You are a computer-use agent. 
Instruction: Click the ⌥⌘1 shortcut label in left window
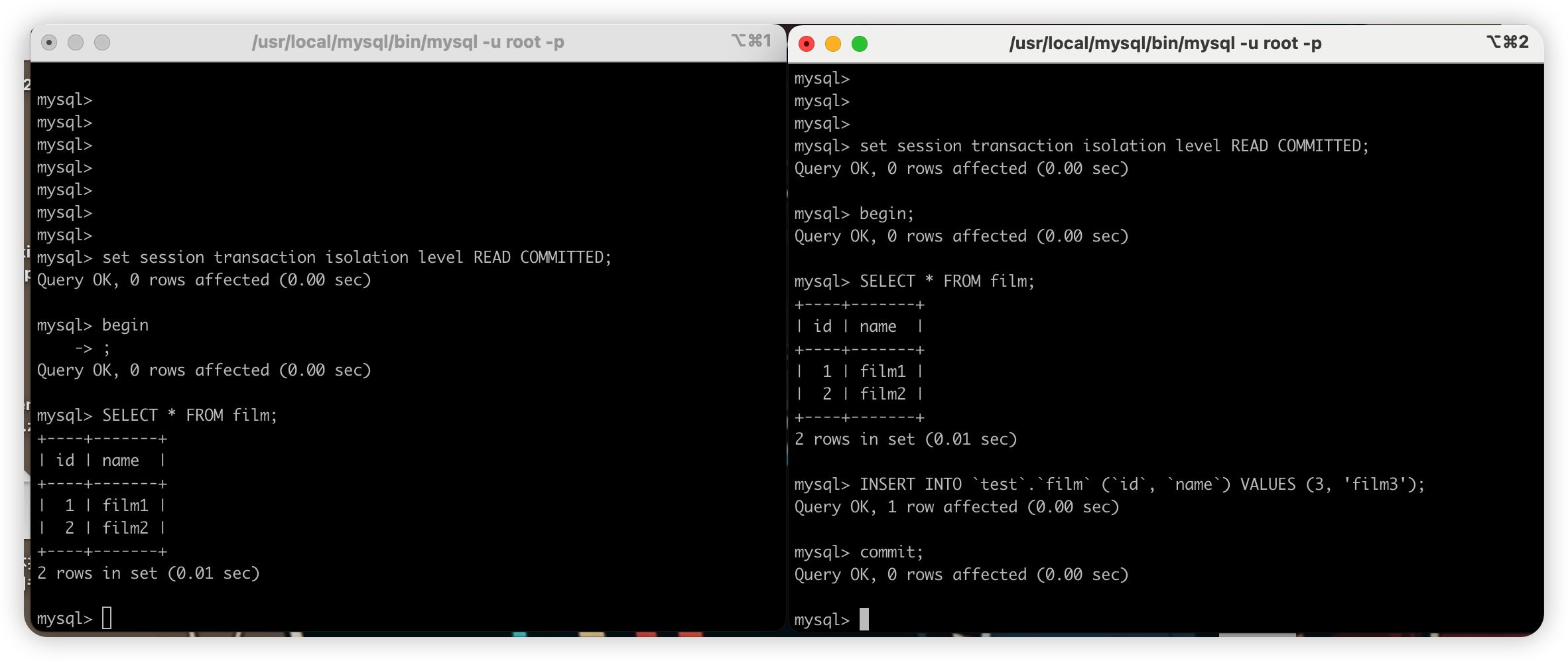click(751, 41)
